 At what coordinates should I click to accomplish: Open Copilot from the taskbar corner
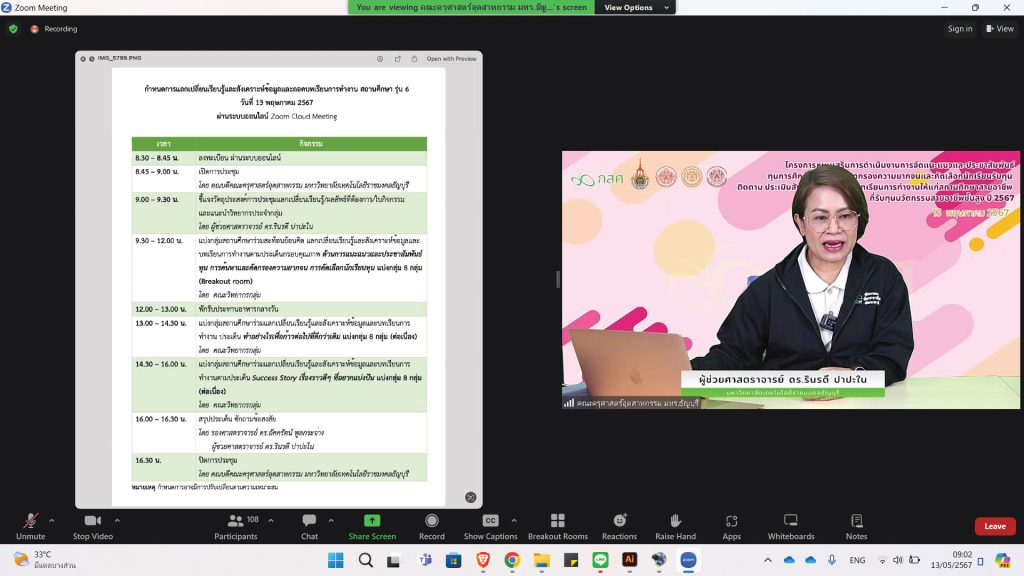coord(1002,560)
